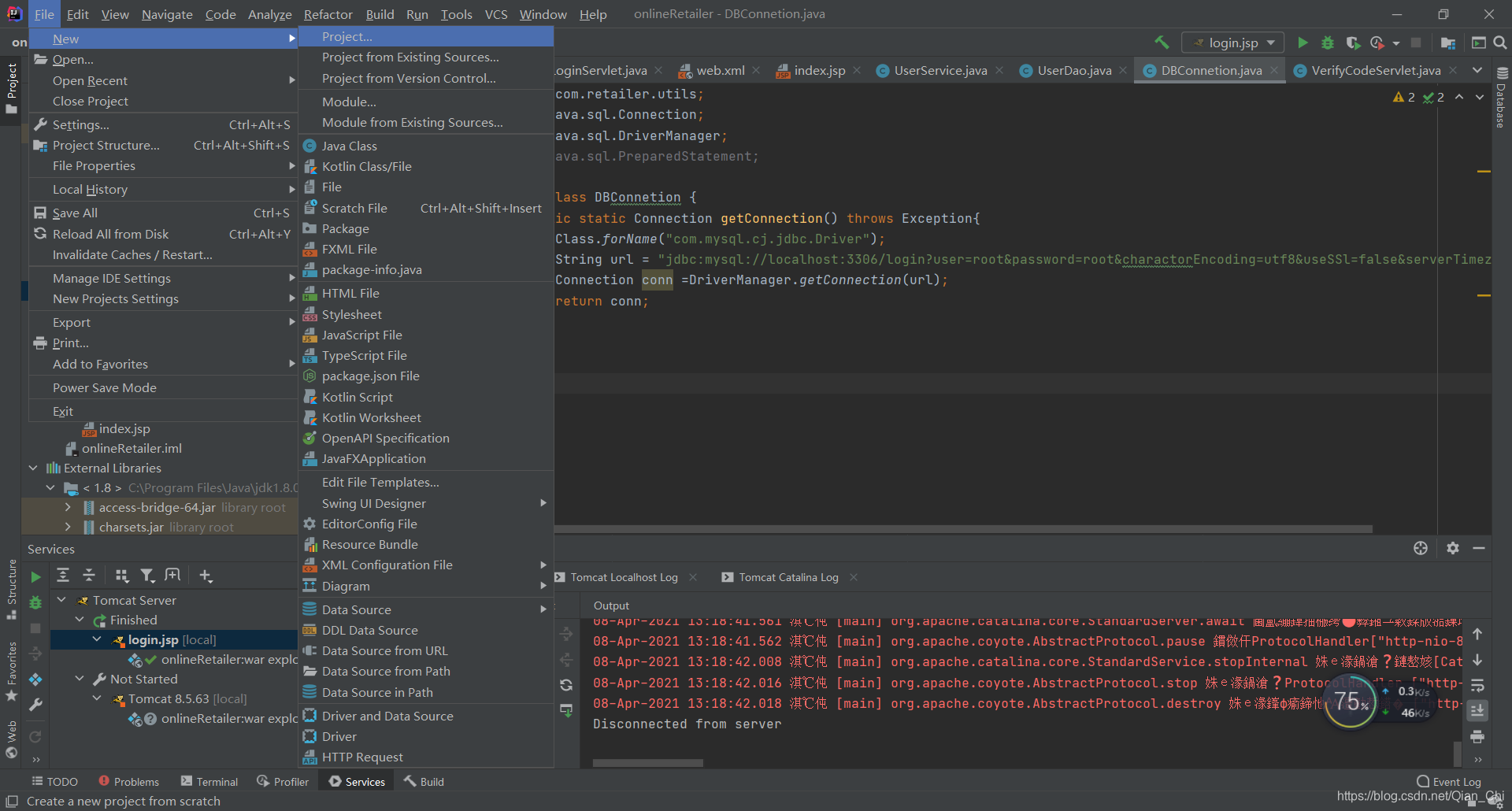
Task: Click the log output horizontal scrollbar
Action: click(647, 762)
